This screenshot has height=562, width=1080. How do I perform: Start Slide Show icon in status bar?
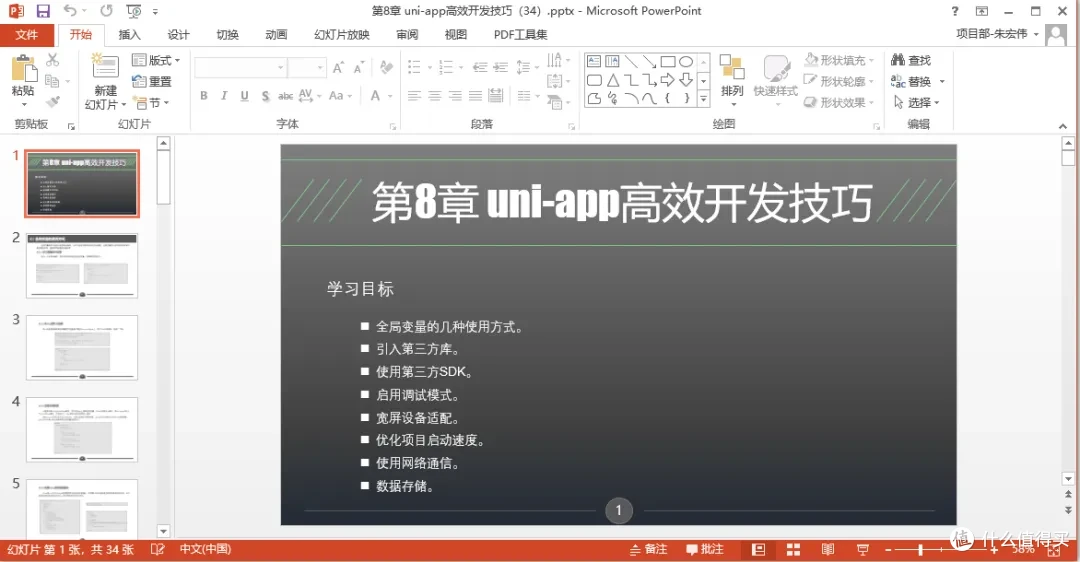click(862, 550)
